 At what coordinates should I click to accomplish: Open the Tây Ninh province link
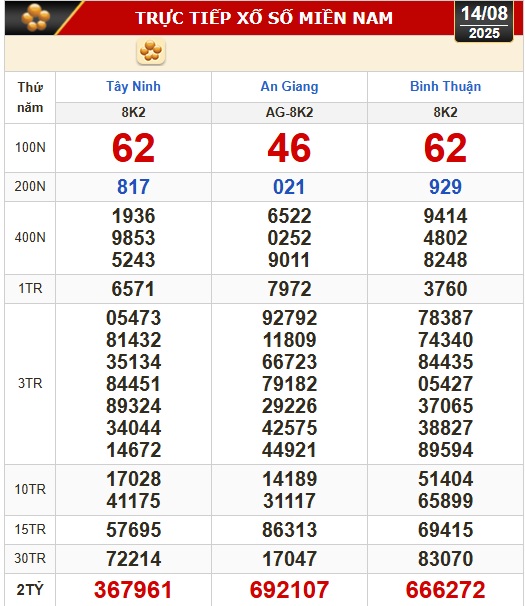click(x=133, y=86)
